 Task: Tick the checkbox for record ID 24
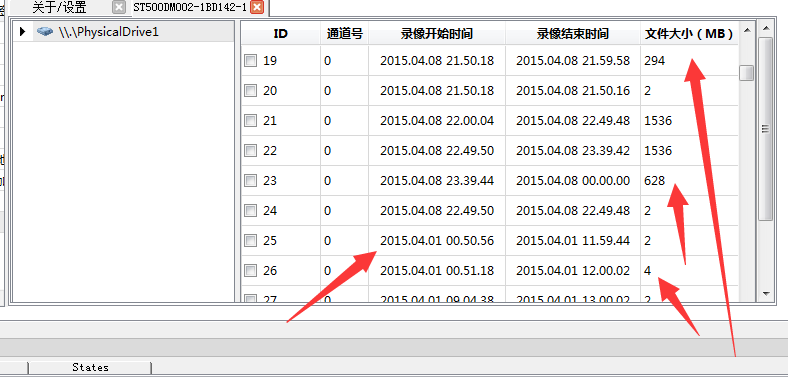tap(250, 211)
